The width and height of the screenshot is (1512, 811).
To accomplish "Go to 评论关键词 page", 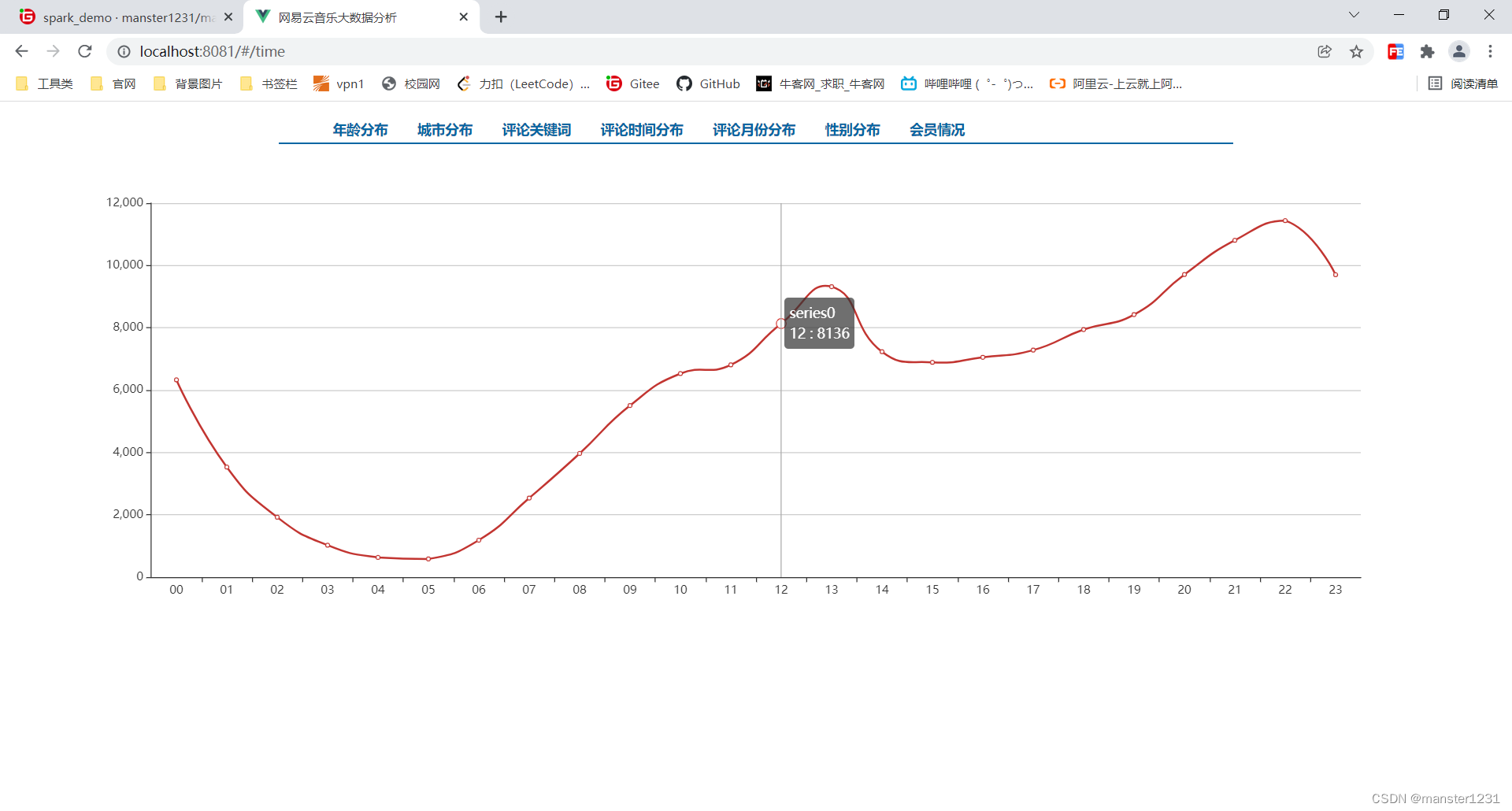I will (x=536, y=130).
